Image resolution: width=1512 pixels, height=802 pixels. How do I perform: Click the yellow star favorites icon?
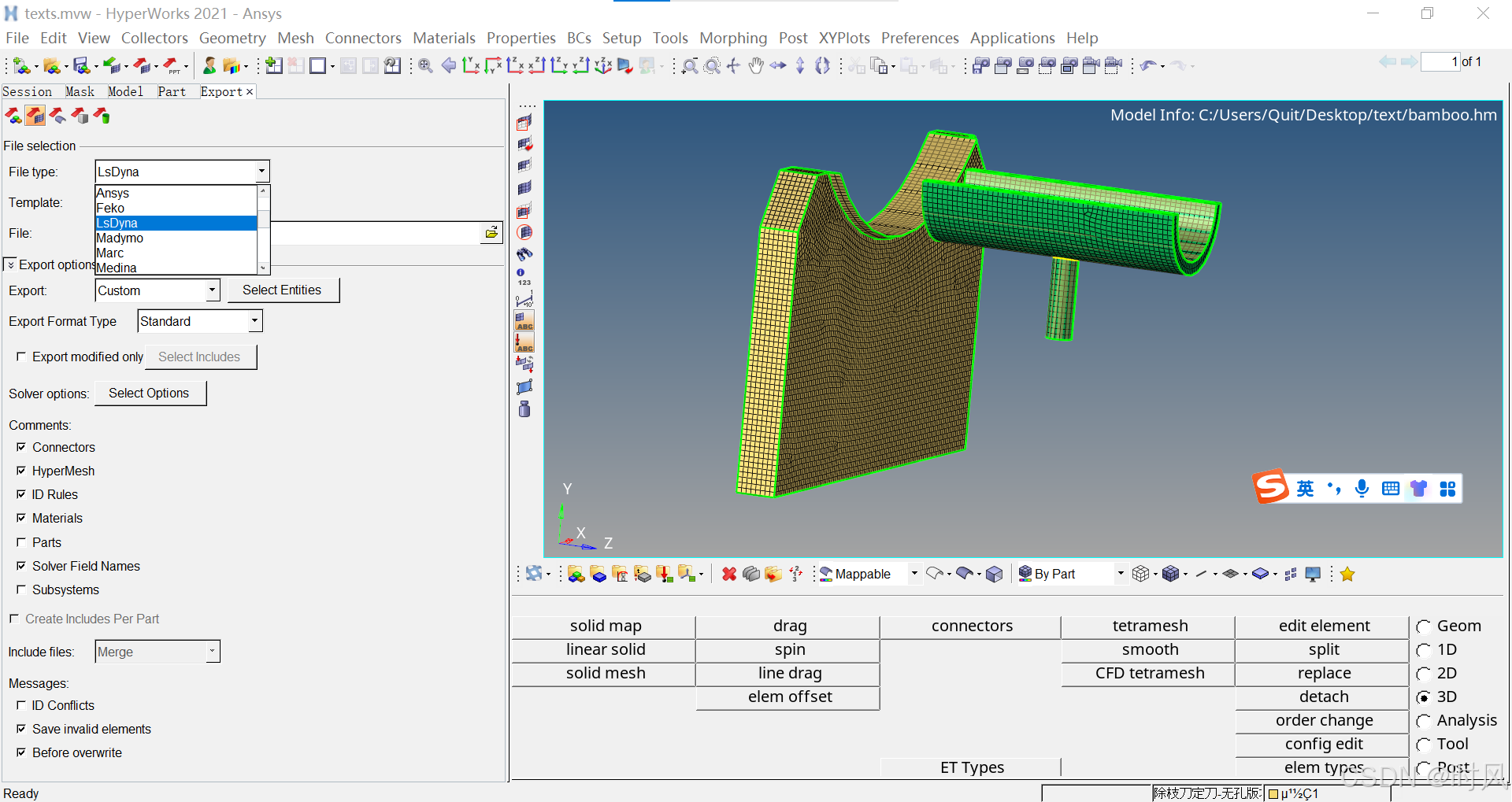(1347, 575)
